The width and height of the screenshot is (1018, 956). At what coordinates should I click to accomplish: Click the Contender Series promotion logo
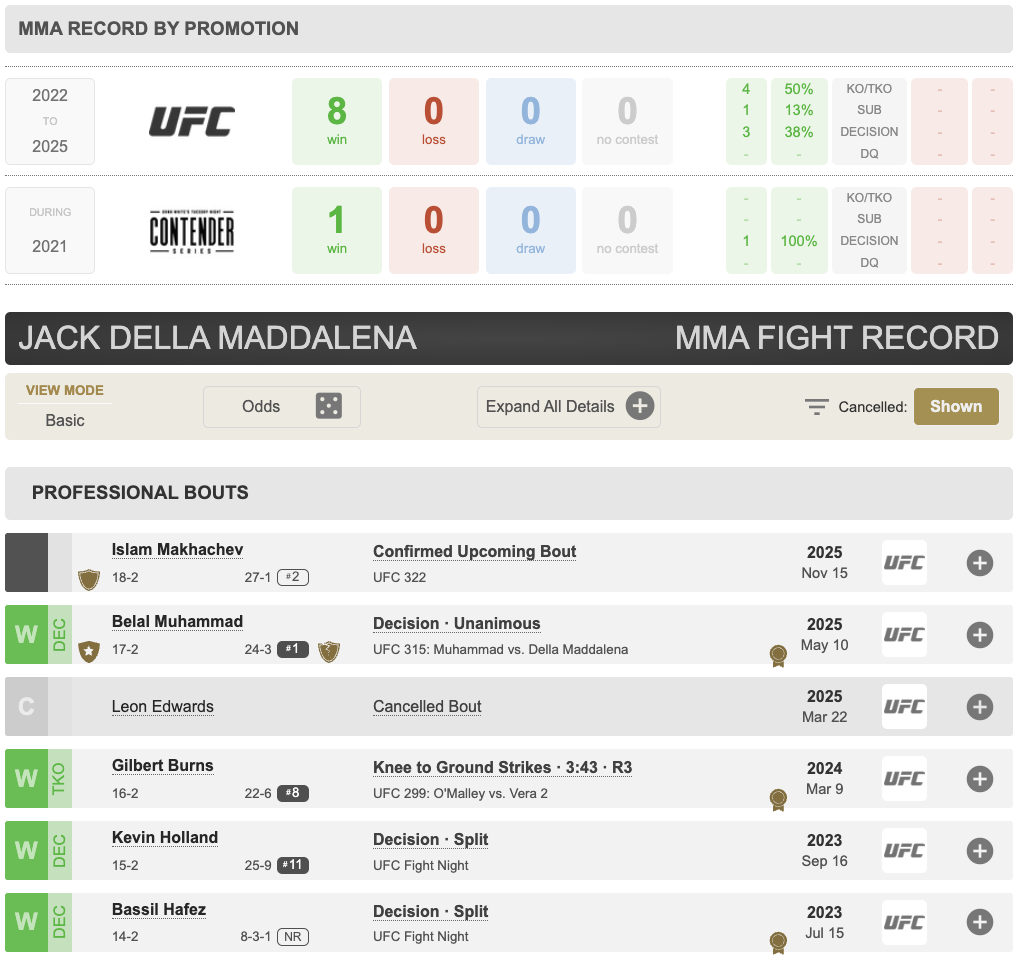(191, 232)
